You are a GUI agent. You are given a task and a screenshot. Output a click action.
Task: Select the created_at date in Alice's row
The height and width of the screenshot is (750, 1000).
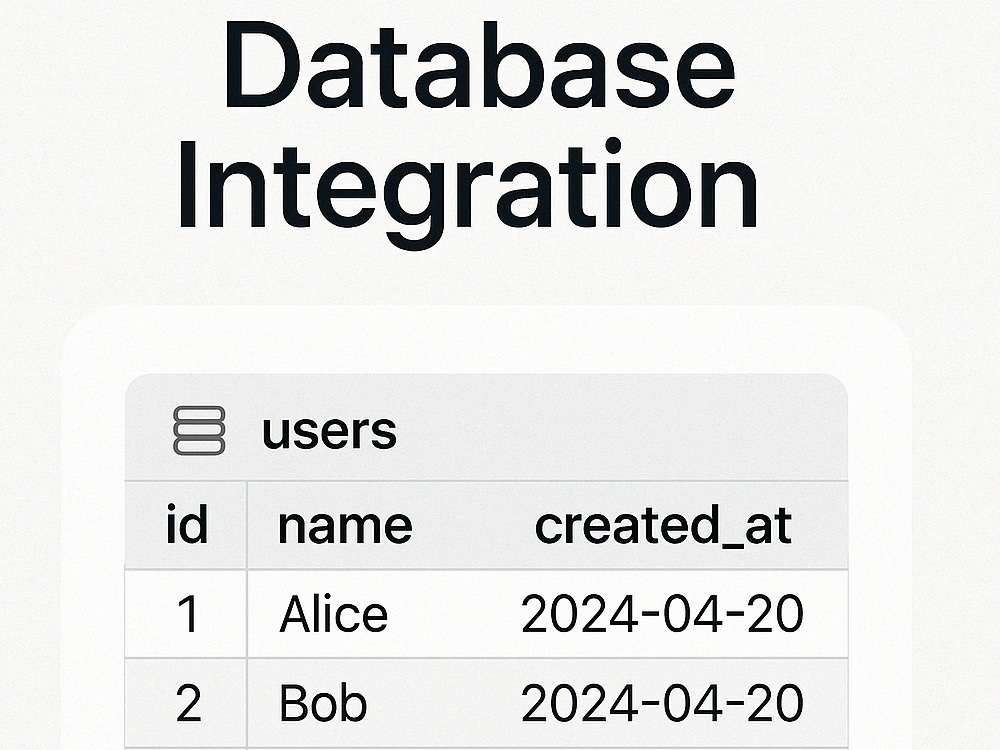(662, 614)
